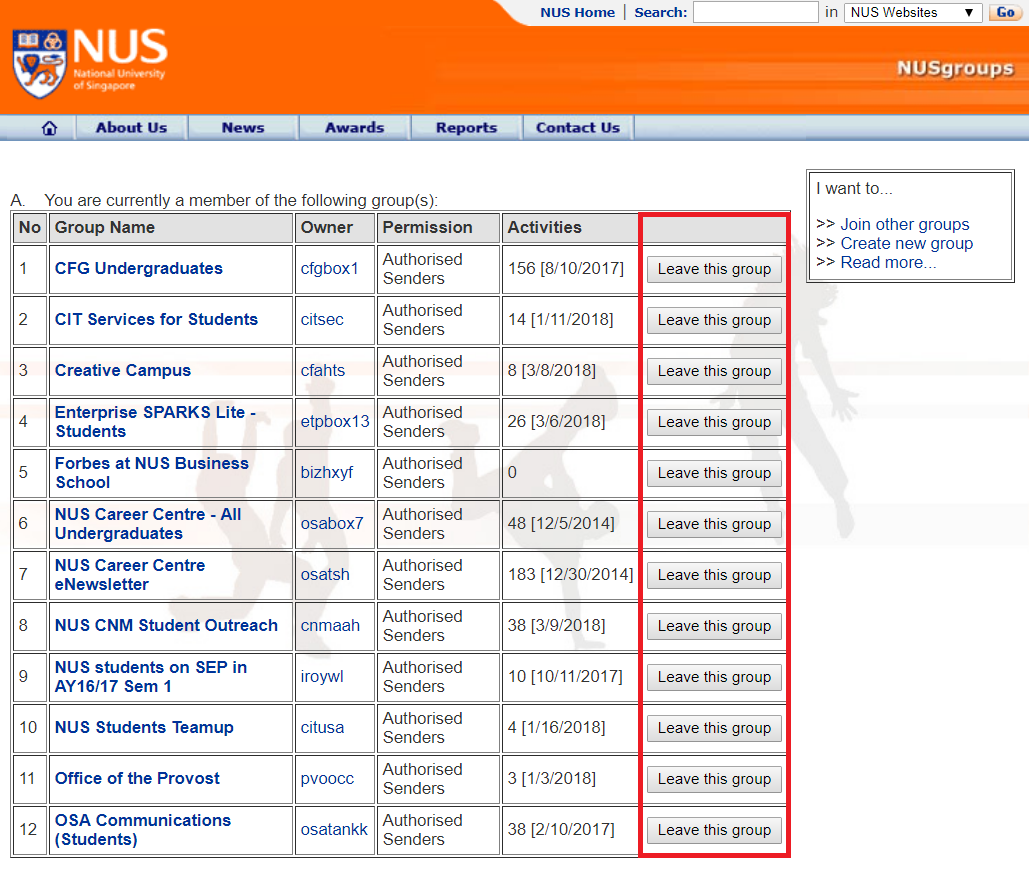Open the Awards page
Screen dimensions: 1029x869
(x=353, y=127)
